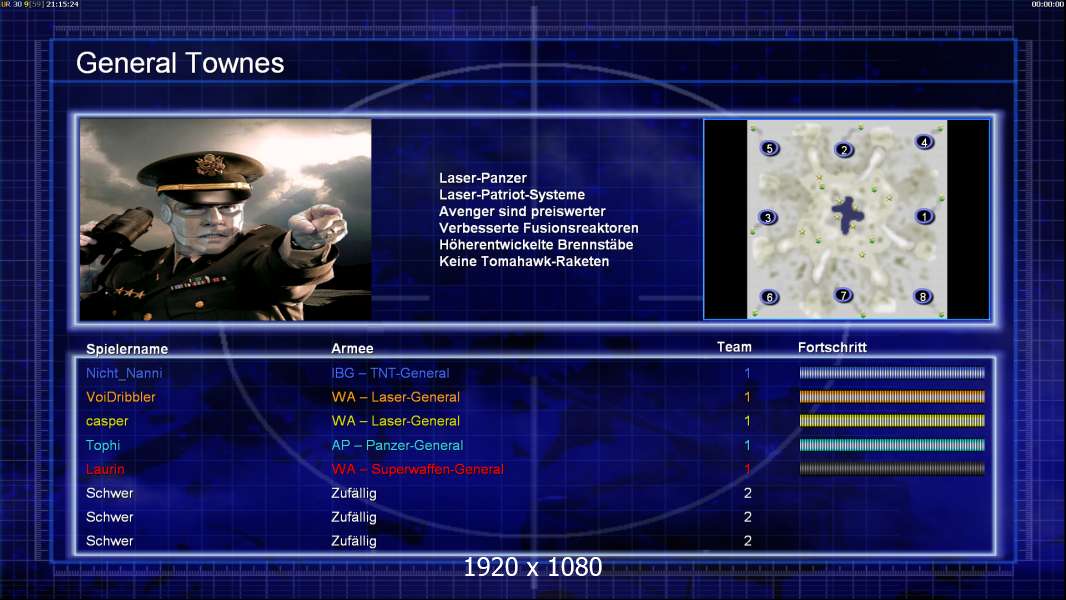
Task: Click the AP – Panzer-General army entry
Action: coord(397,445)
